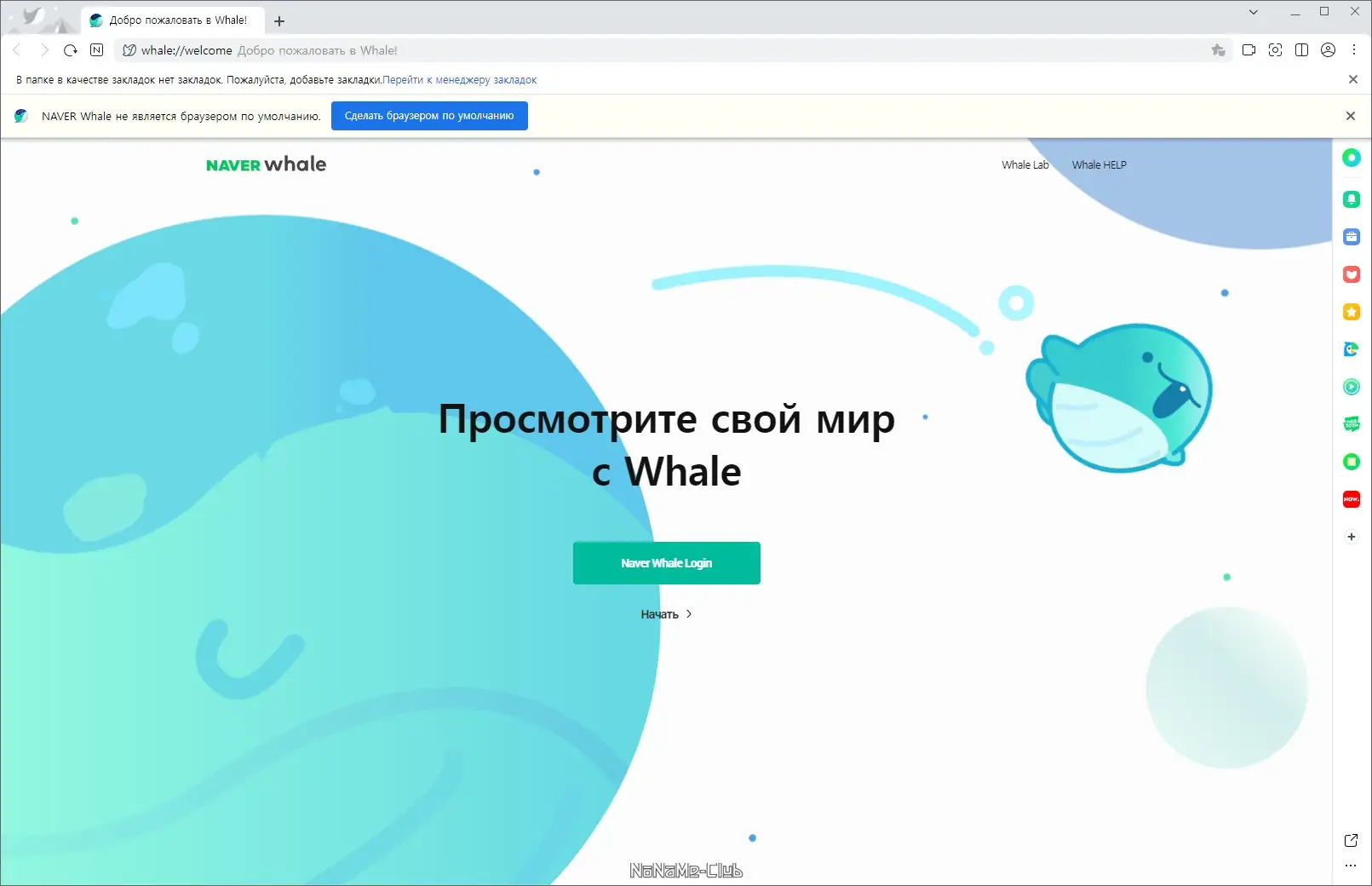Viewport: 1372px width, 886px height.
Task: Open the Papago parrot translator in sidebar
Action: click(1352, 349)
